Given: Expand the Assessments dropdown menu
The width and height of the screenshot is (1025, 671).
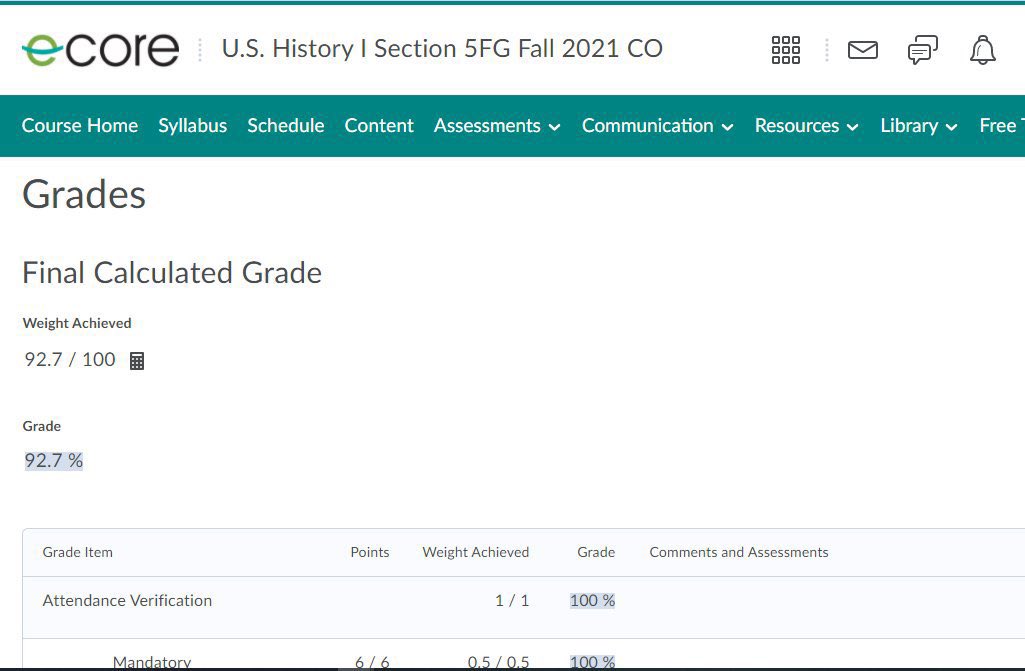Looking at the screenshot, I should click(x=497, y=126).
